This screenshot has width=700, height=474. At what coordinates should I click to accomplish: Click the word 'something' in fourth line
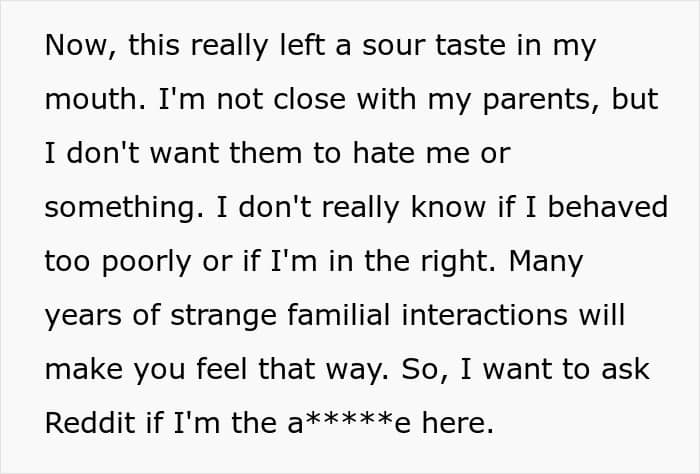coord(120,209)
